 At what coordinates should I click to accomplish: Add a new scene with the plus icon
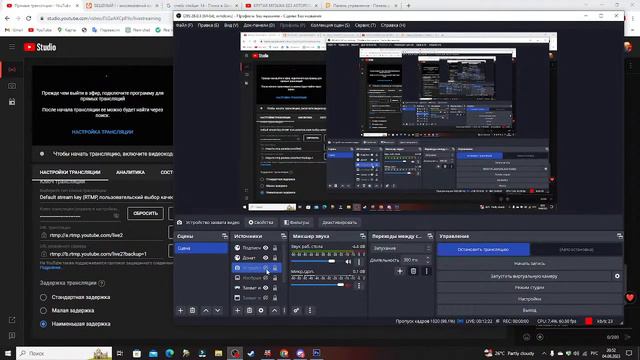tap(180, 311)
